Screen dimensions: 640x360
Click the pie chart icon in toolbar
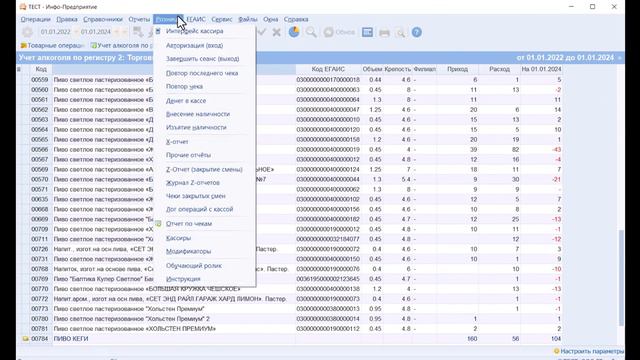[x=294, y=32]
